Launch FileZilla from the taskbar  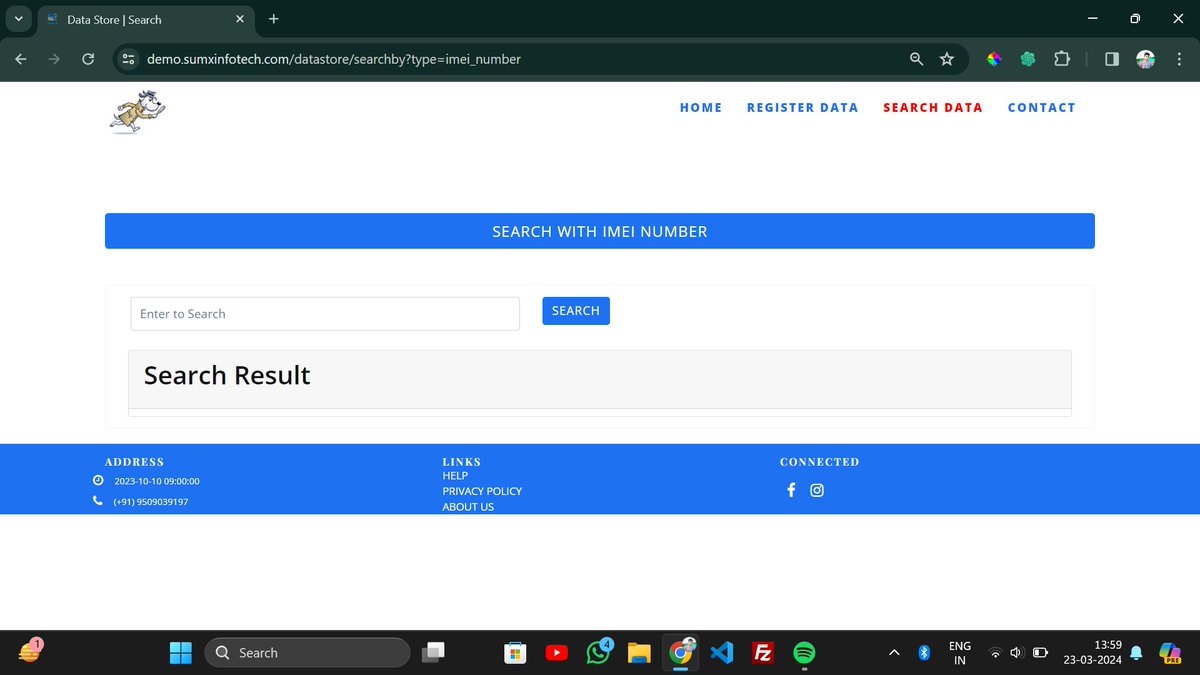coord(763,653)
